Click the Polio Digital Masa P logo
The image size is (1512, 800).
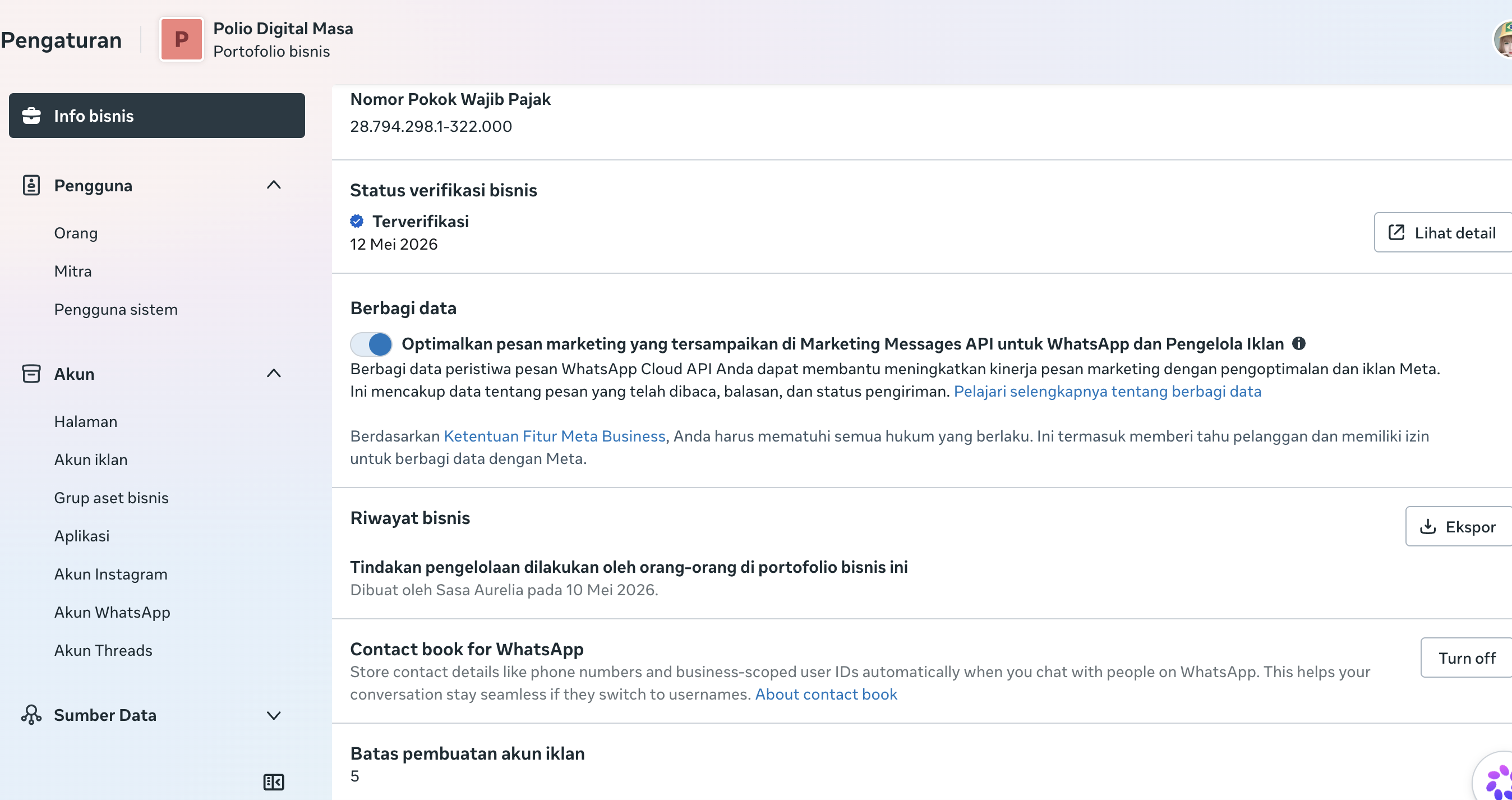coord(181,39)
